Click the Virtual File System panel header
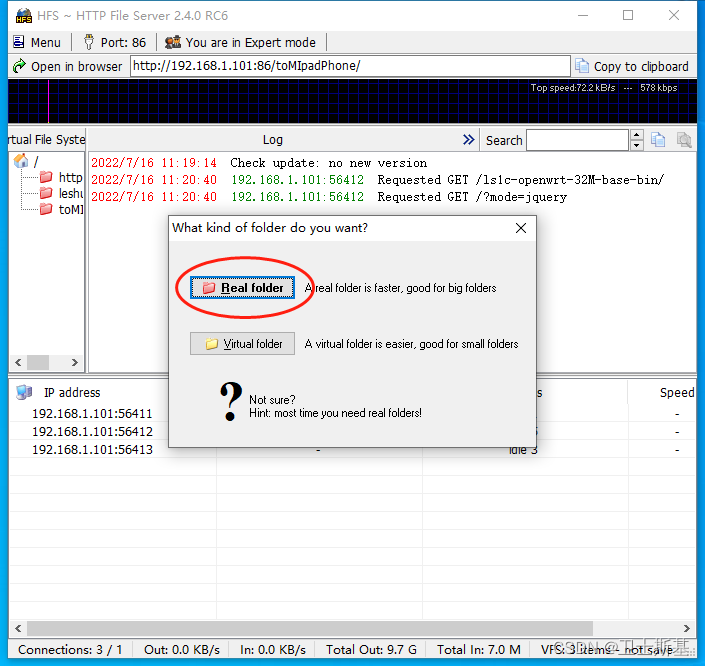705x666 pixels. pos(47,140)
